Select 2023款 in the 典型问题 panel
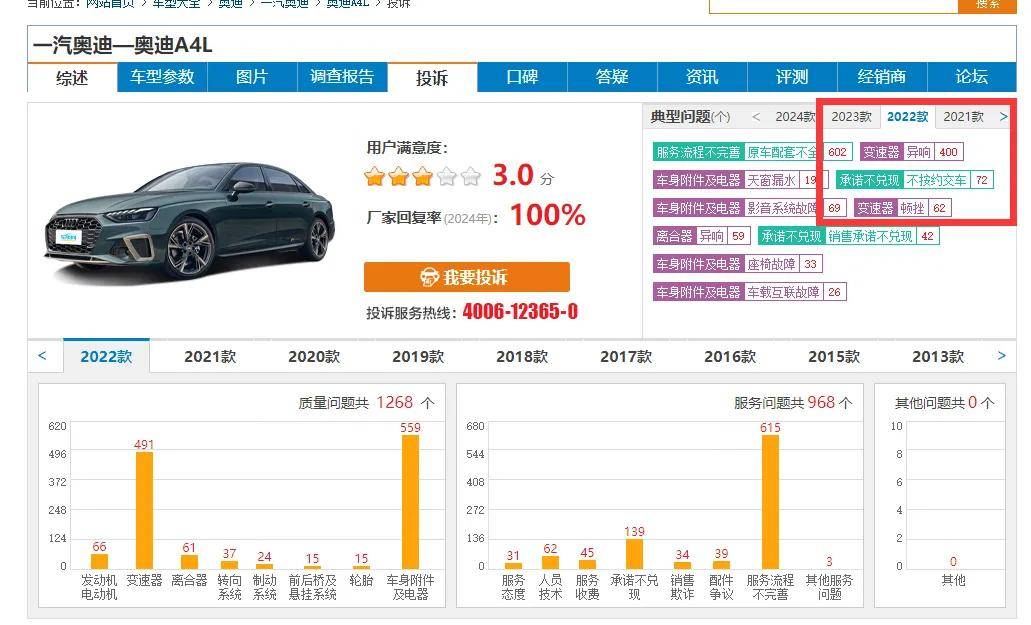Screen dimensions: 1031x625 [851, 117]
